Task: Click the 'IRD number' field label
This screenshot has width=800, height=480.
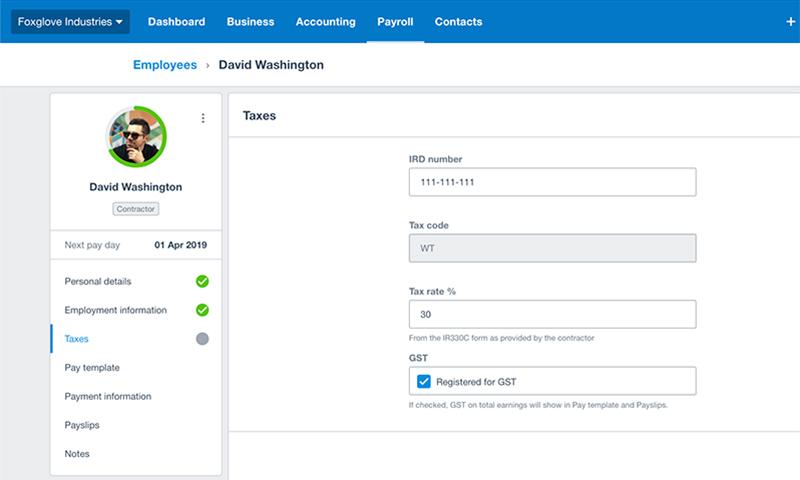Action: (436, 159)
